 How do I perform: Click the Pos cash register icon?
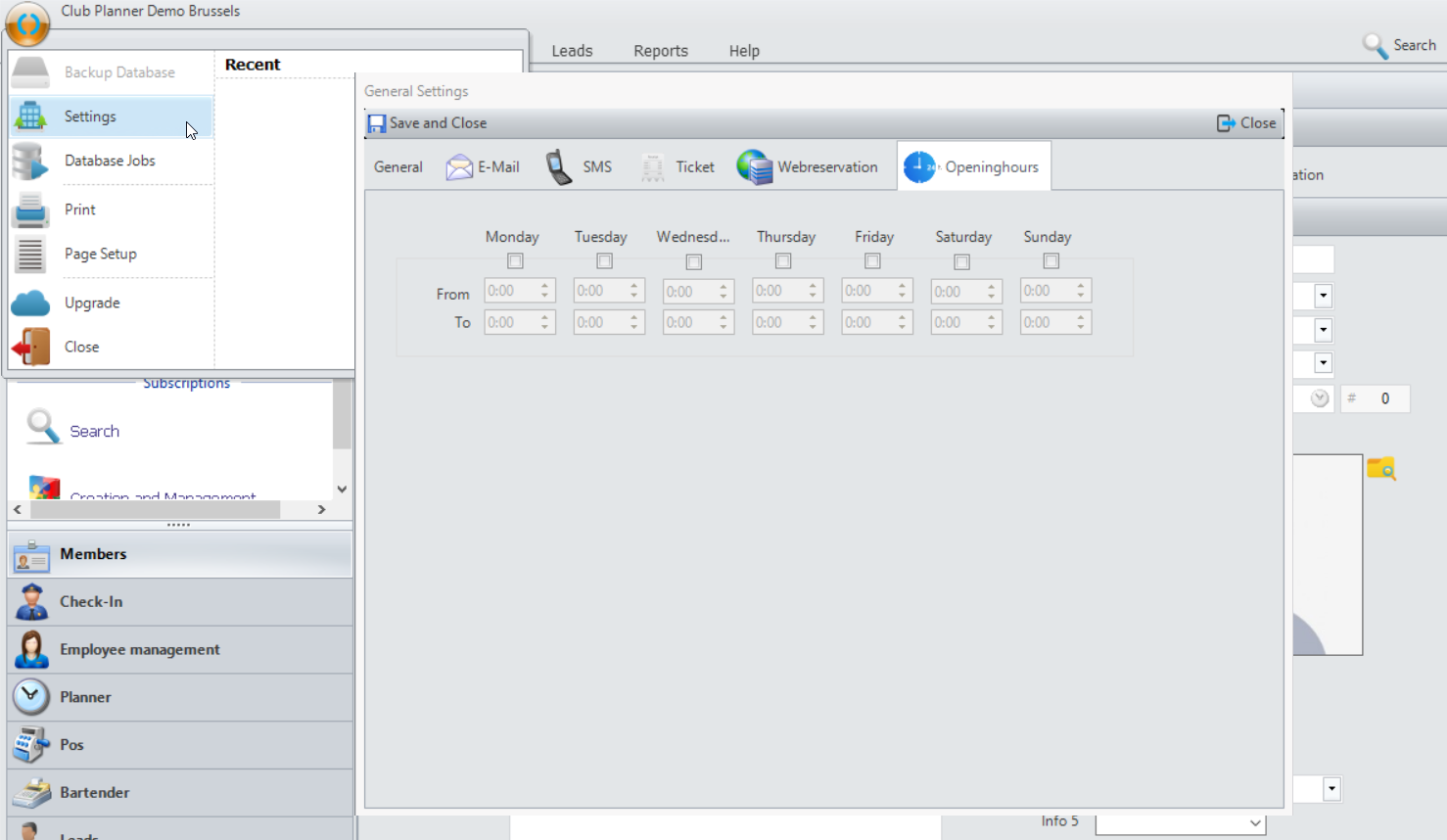pos(31,745)
